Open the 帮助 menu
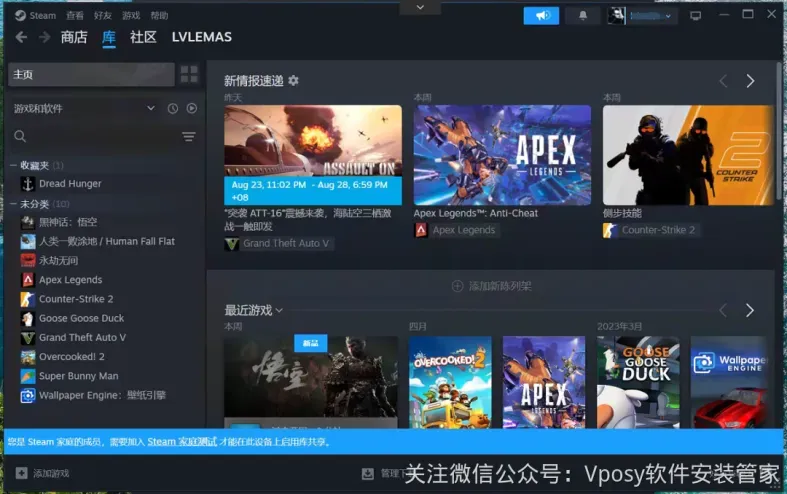 (159, 16)
